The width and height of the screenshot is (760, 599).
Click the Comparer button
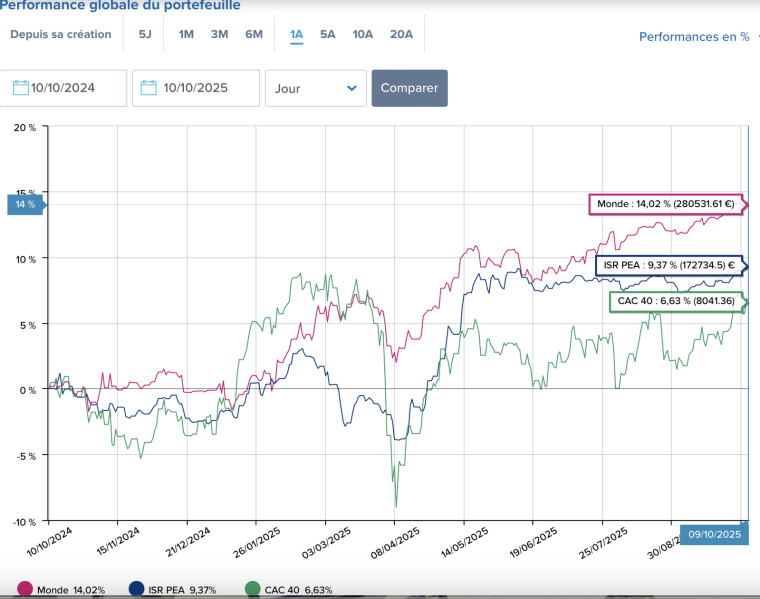coord(409,88)
